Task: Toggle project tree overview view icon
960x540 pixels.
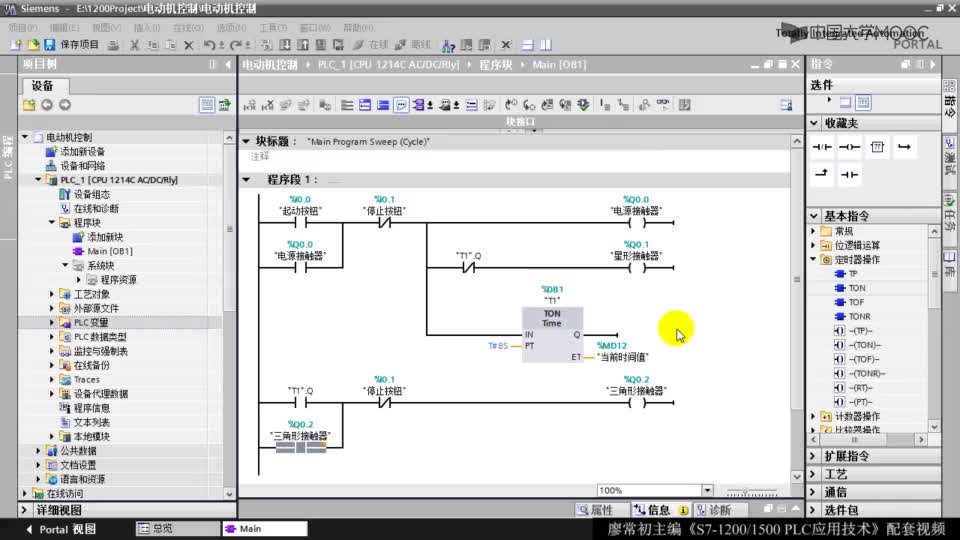Action: click(207, 105)
